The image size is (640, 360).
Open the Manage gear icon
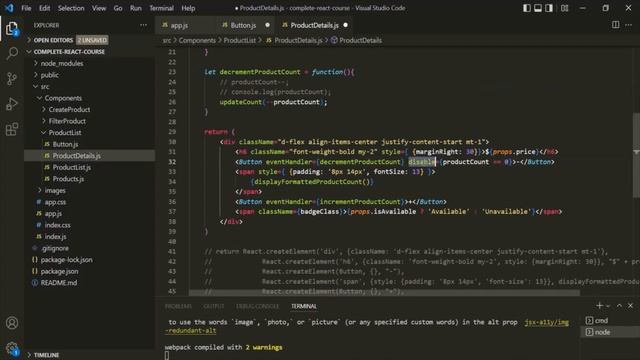click(x=12, y=348)
